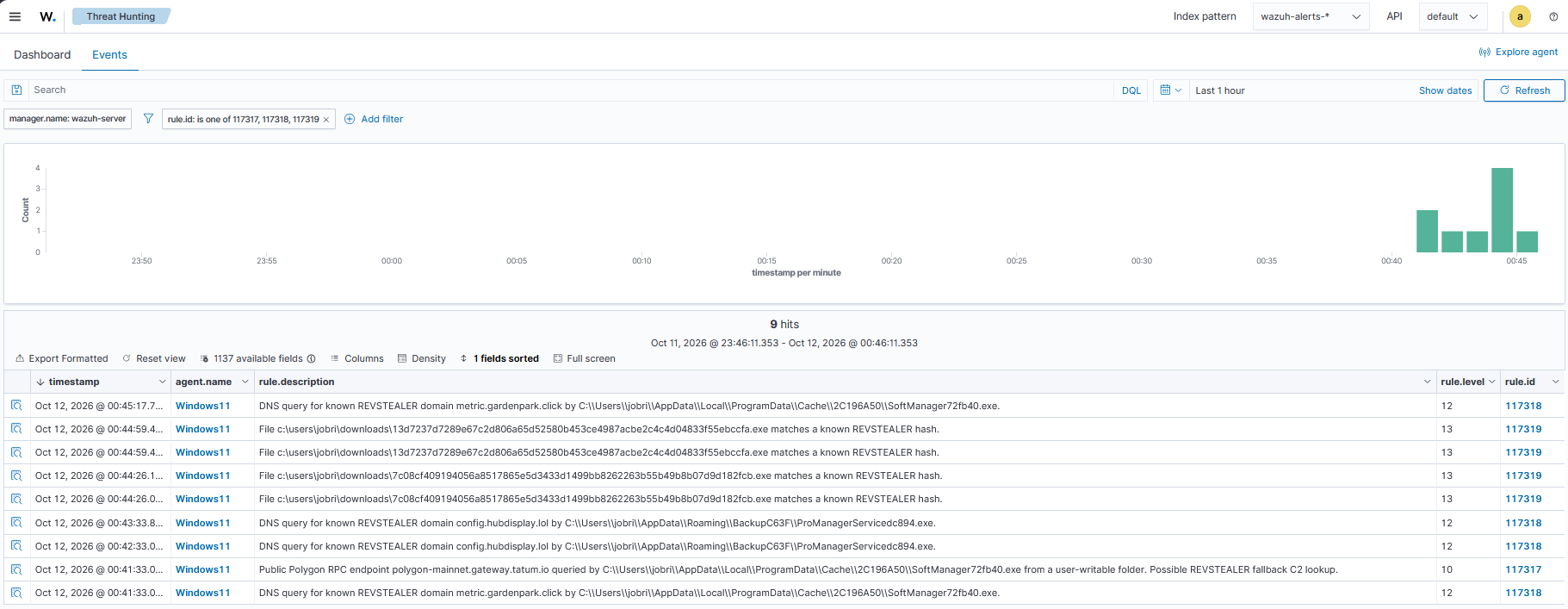Switch to the Dashboard tab
Screen dimensions: 1568x609
point(42,55)
